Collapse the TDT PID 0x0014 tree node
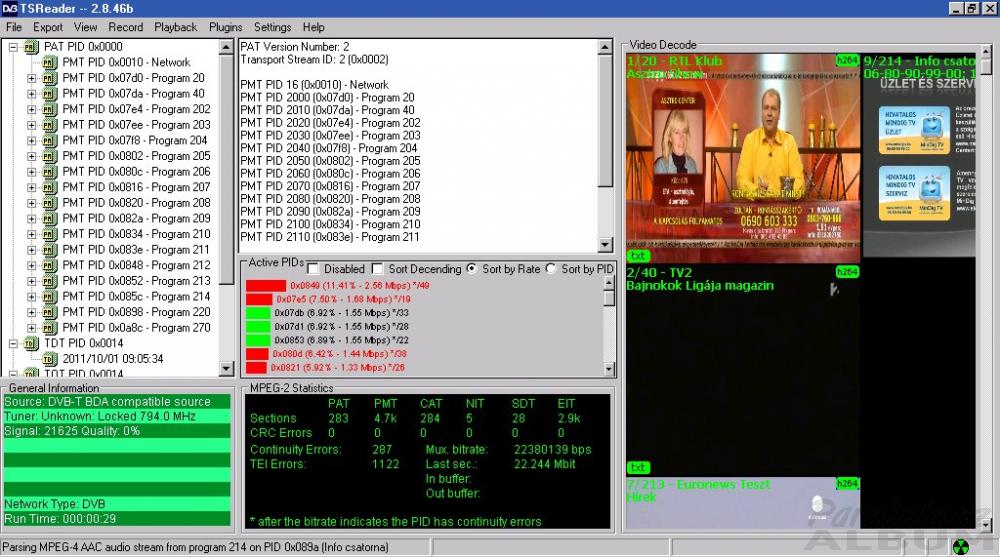1000x557 pixels. [13, 344]
